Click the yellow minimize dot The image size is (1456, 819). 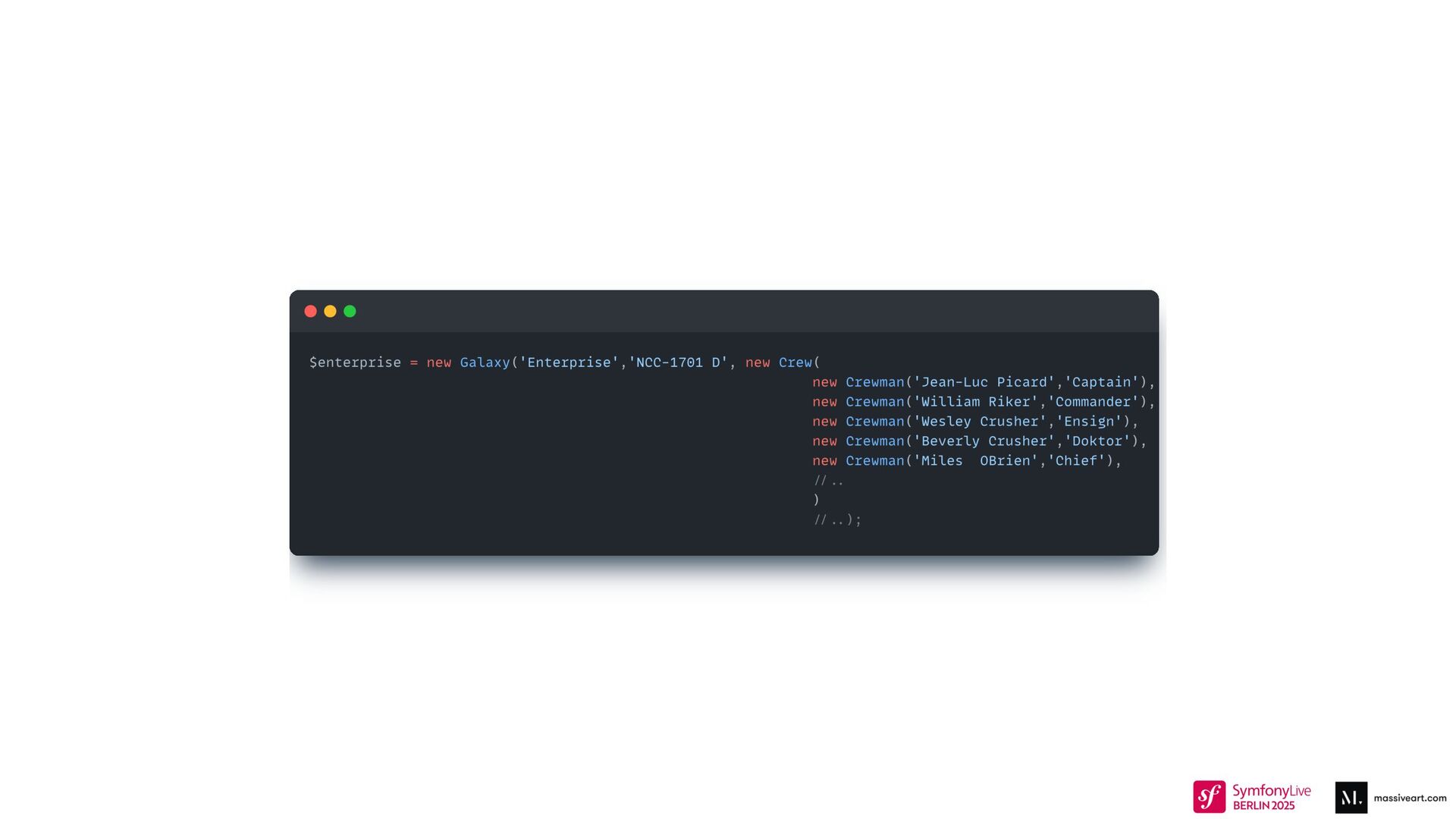330,311
